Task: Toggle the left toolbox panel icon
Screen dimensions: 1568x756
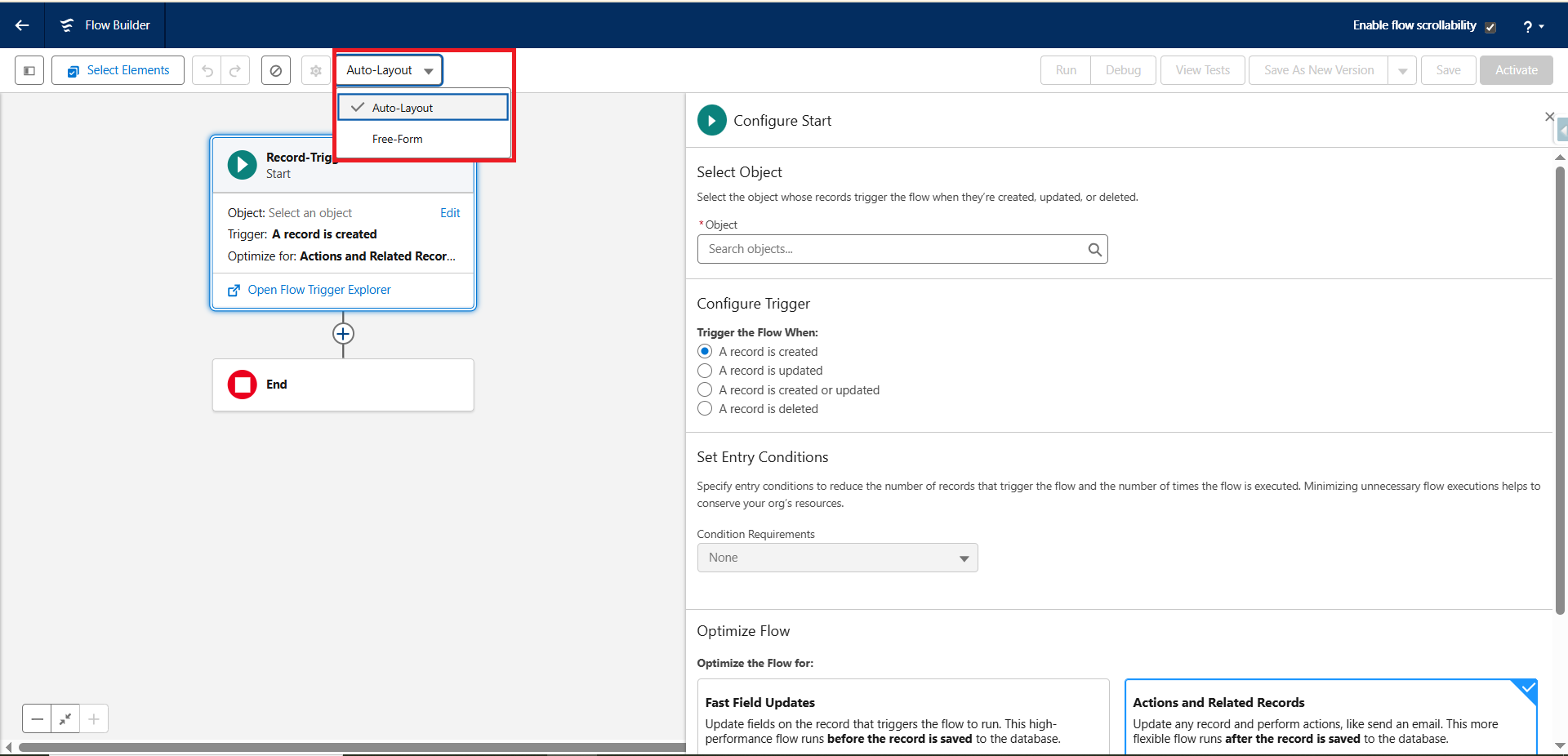Action: (29, 70)
